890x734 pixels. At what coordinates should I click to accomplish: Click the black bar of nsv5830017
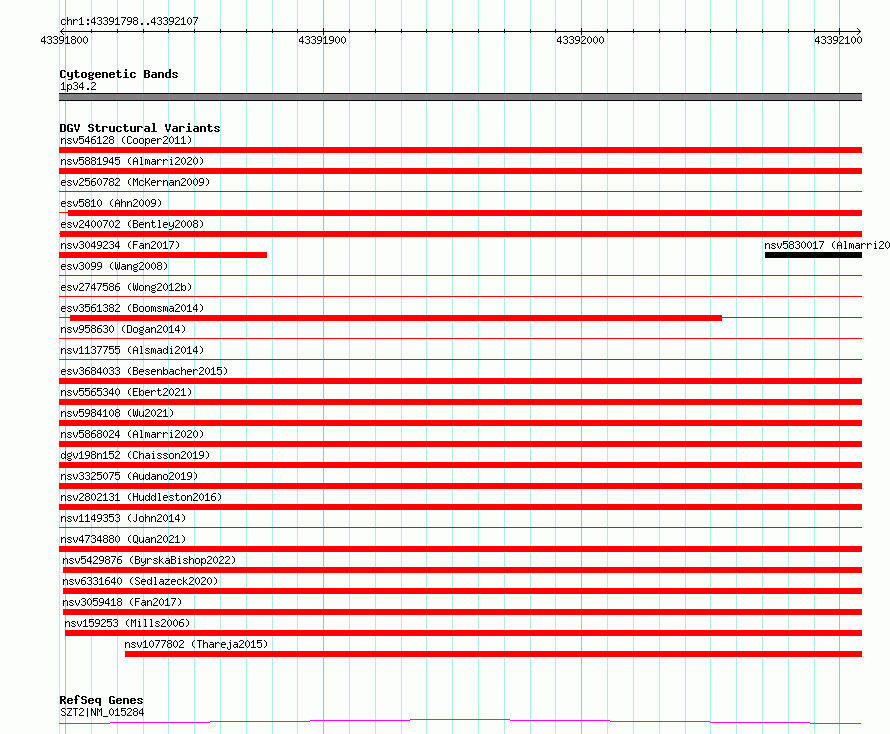[813, 255]
